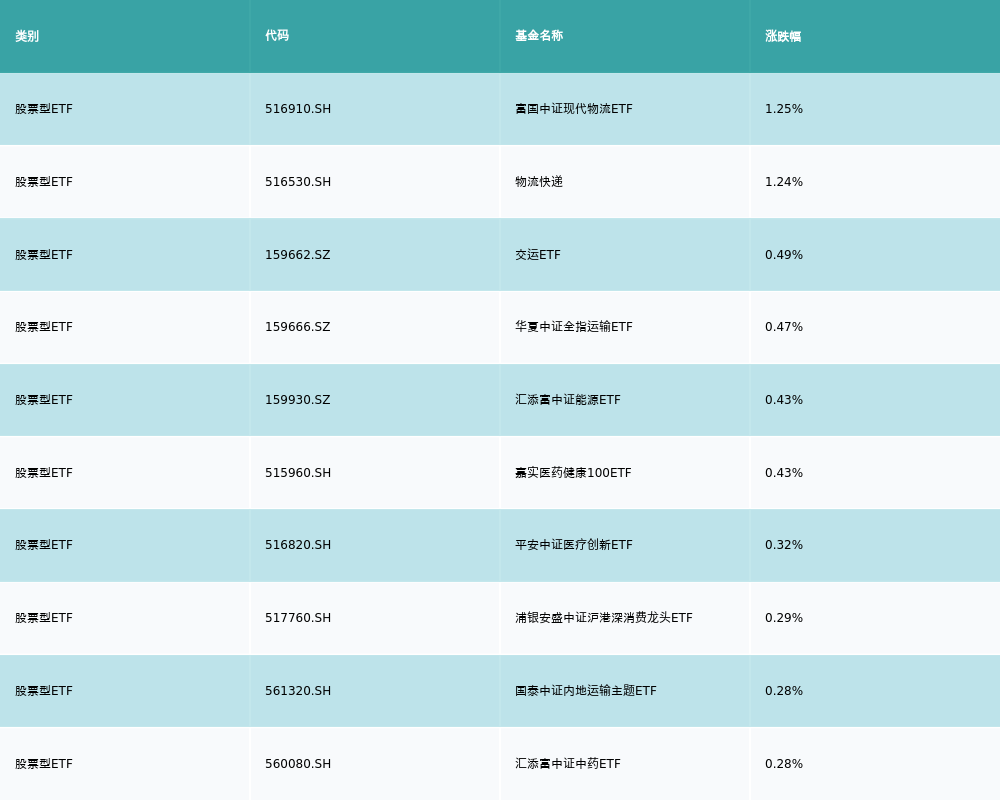Select fund name 国泰中证内地运输主题ETF
The width and height of the screenshot is (1000, 800).
click(585, 691)
